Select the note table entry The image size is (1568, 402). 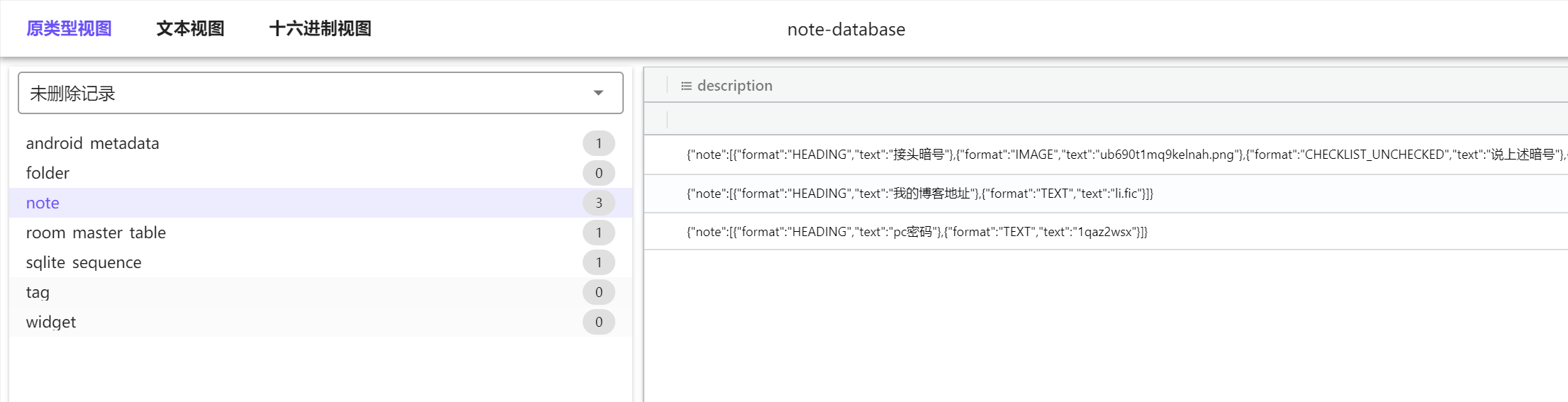pyautogui.click(x=43, y=203)
